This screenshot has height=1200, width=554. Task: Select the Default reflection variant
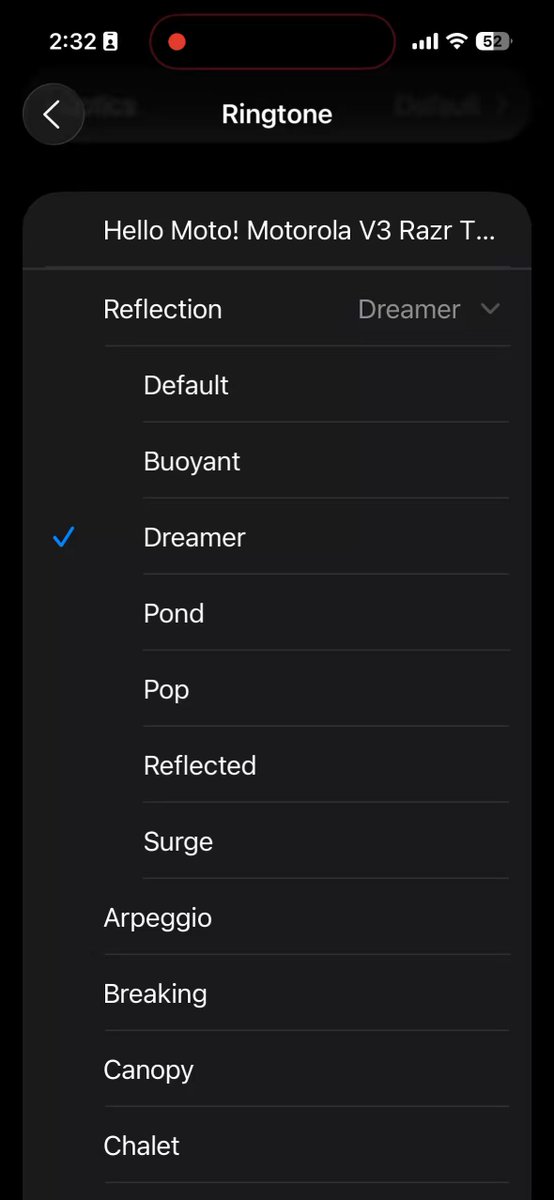point(326,385)
